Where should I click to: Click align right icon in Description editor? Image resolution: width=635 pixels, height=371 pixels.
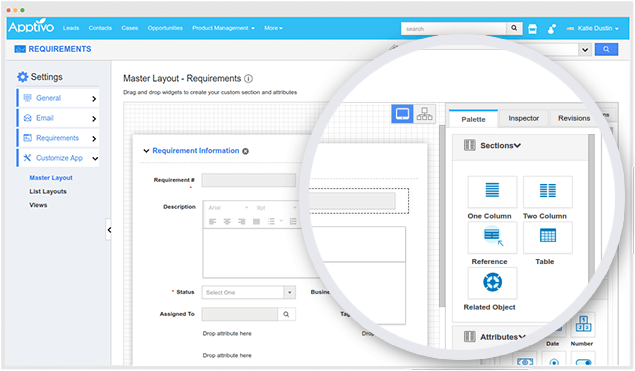tap(242, 221)
